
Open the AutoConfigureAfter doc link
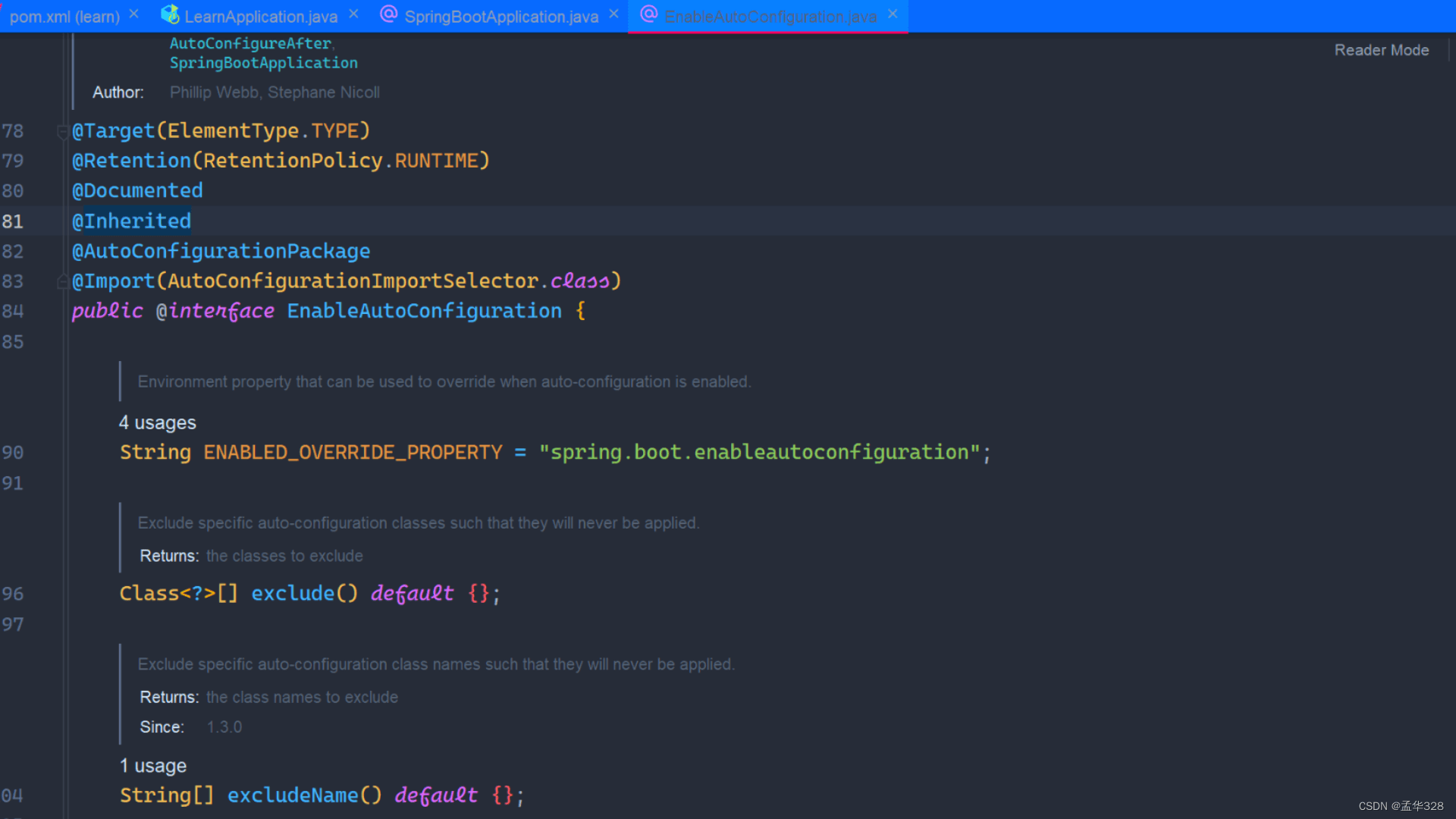(x=250, y=43)
